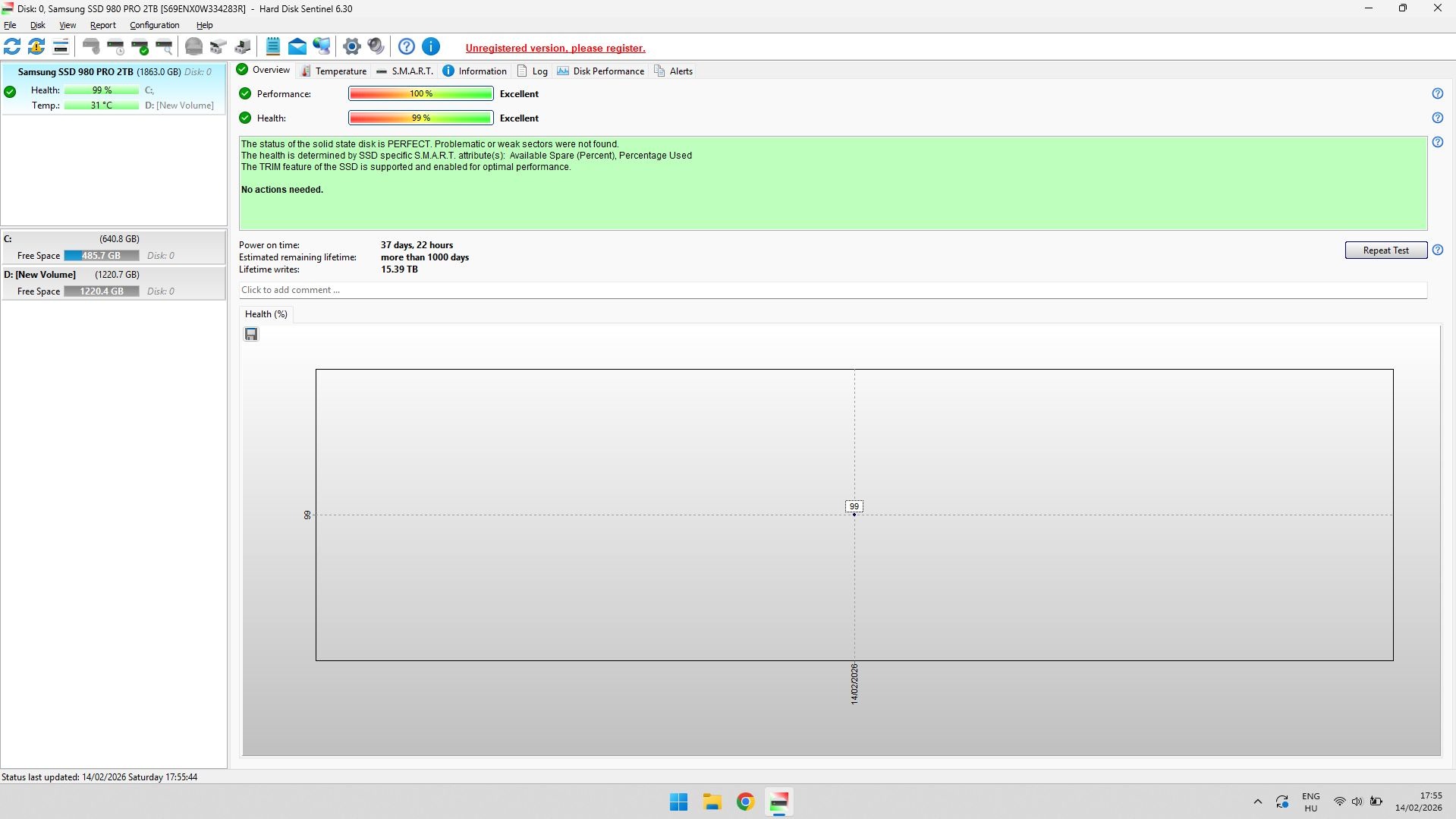
Task: Click the Click to add comment field
Action: [833, 290]
